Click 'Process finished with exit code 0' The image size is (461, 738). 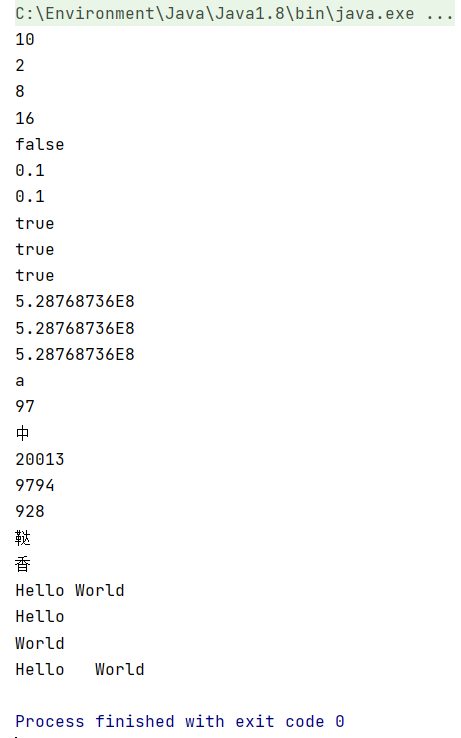[180, 721]
